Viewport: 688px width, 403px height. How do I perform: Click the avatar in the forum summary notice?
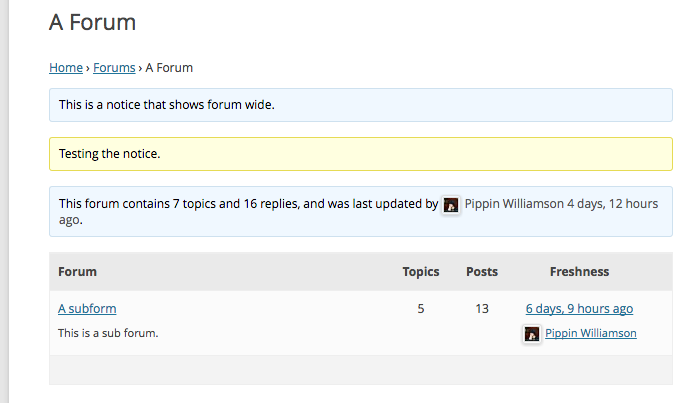pos(451,205)
